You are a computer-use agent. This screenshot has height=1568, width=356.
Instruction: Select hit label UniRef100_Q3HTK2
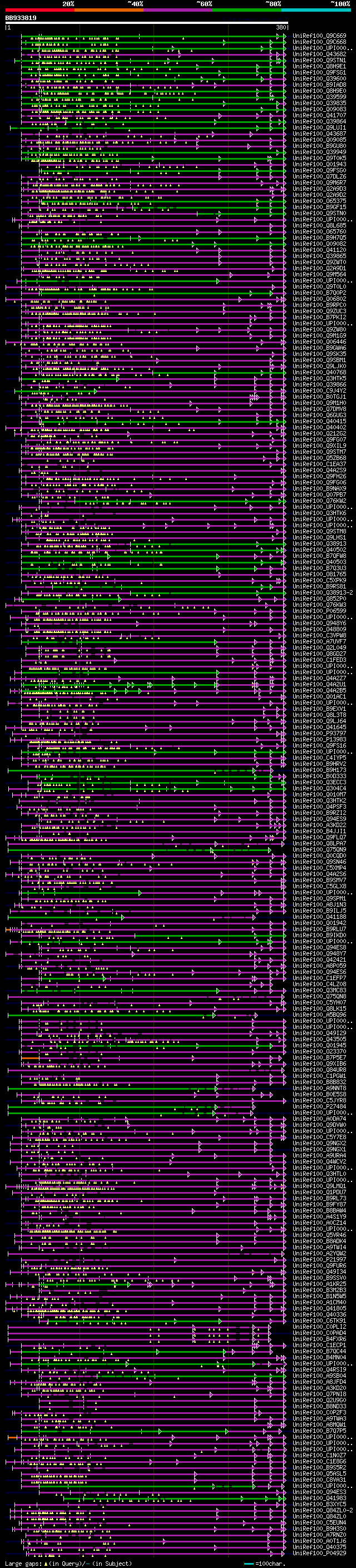pyautogui.click(x=319, y=800)
